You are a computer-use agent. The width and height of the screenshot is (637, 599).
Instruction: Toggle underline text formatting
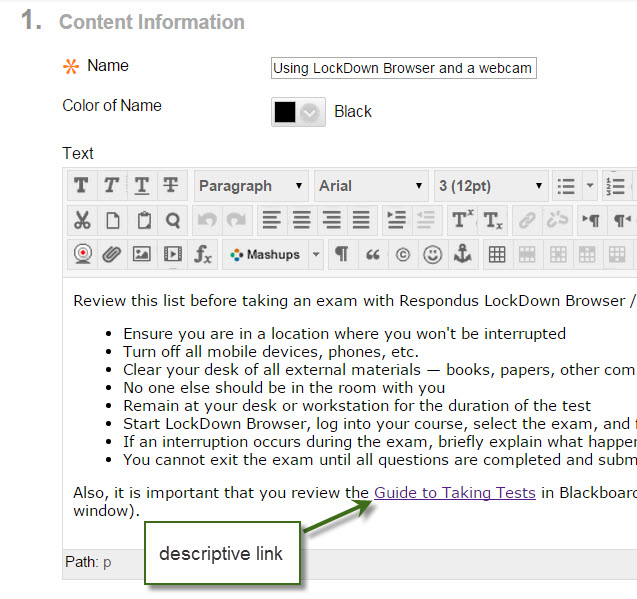pos(142,186)
